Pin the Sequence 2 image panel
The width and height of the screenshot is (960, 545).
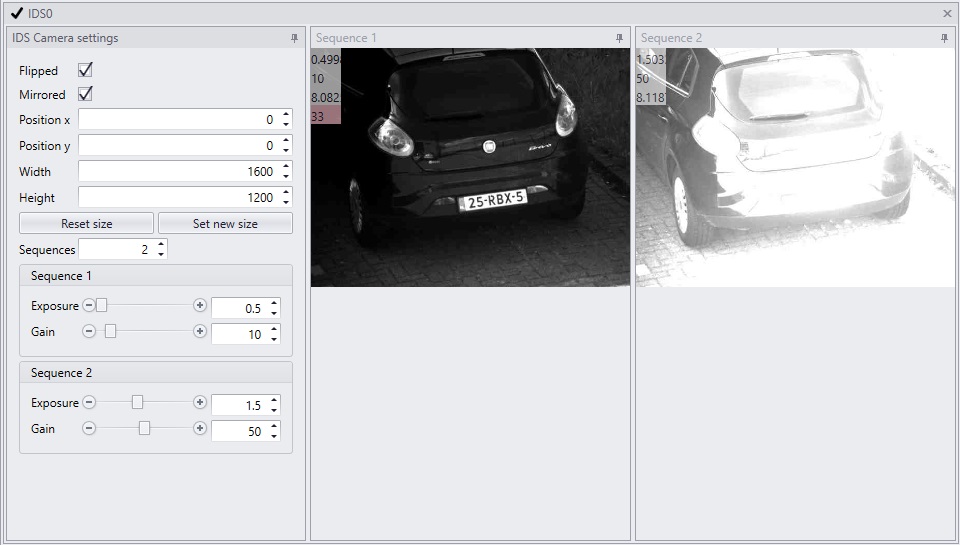point(944,38)
